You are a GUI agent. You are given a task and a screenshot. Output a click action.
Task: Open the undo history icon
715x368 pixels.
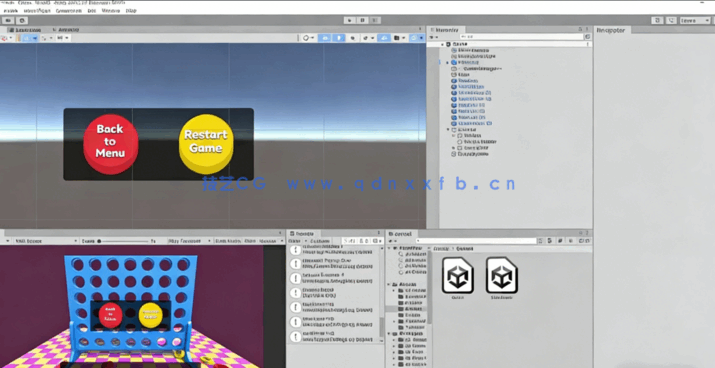(657, 21)
